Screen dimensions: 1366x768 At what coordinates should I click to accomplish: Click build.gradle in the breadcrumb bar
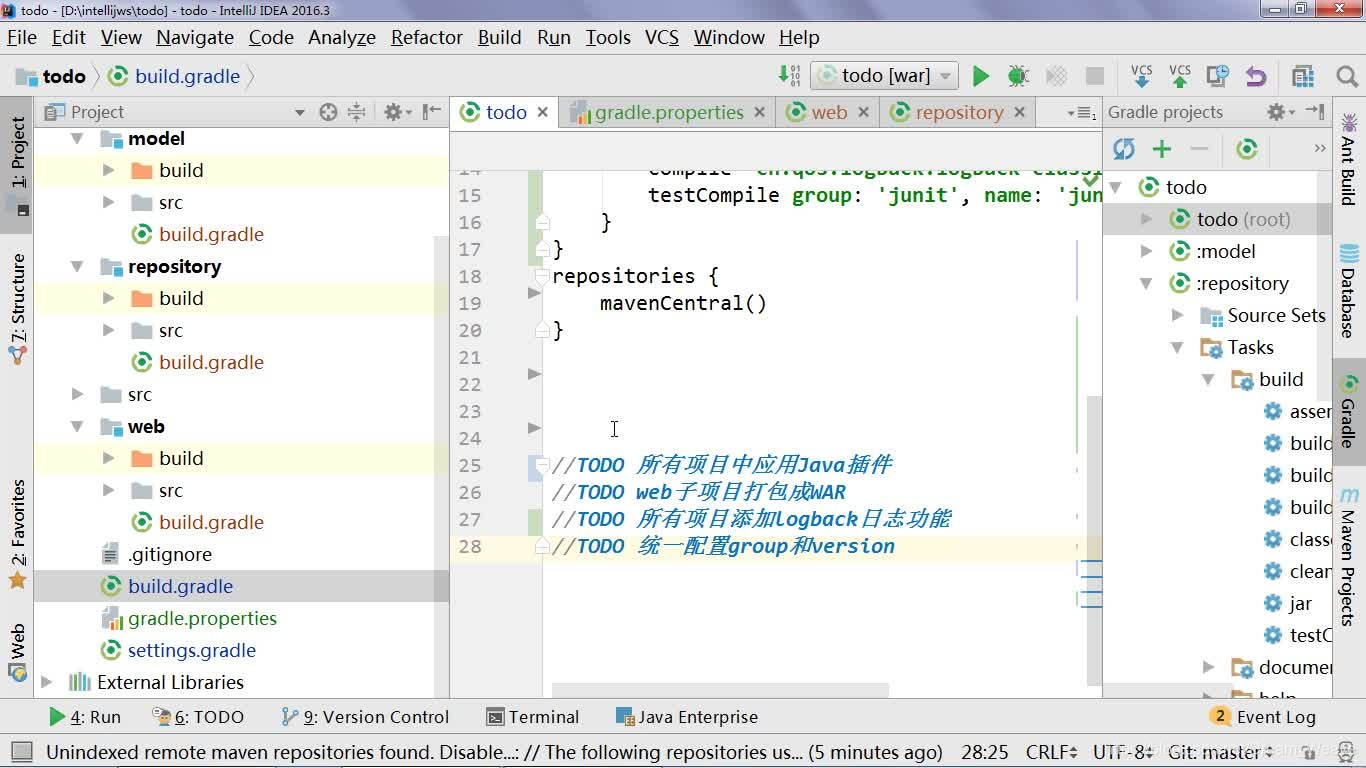[x=188, y=76]
